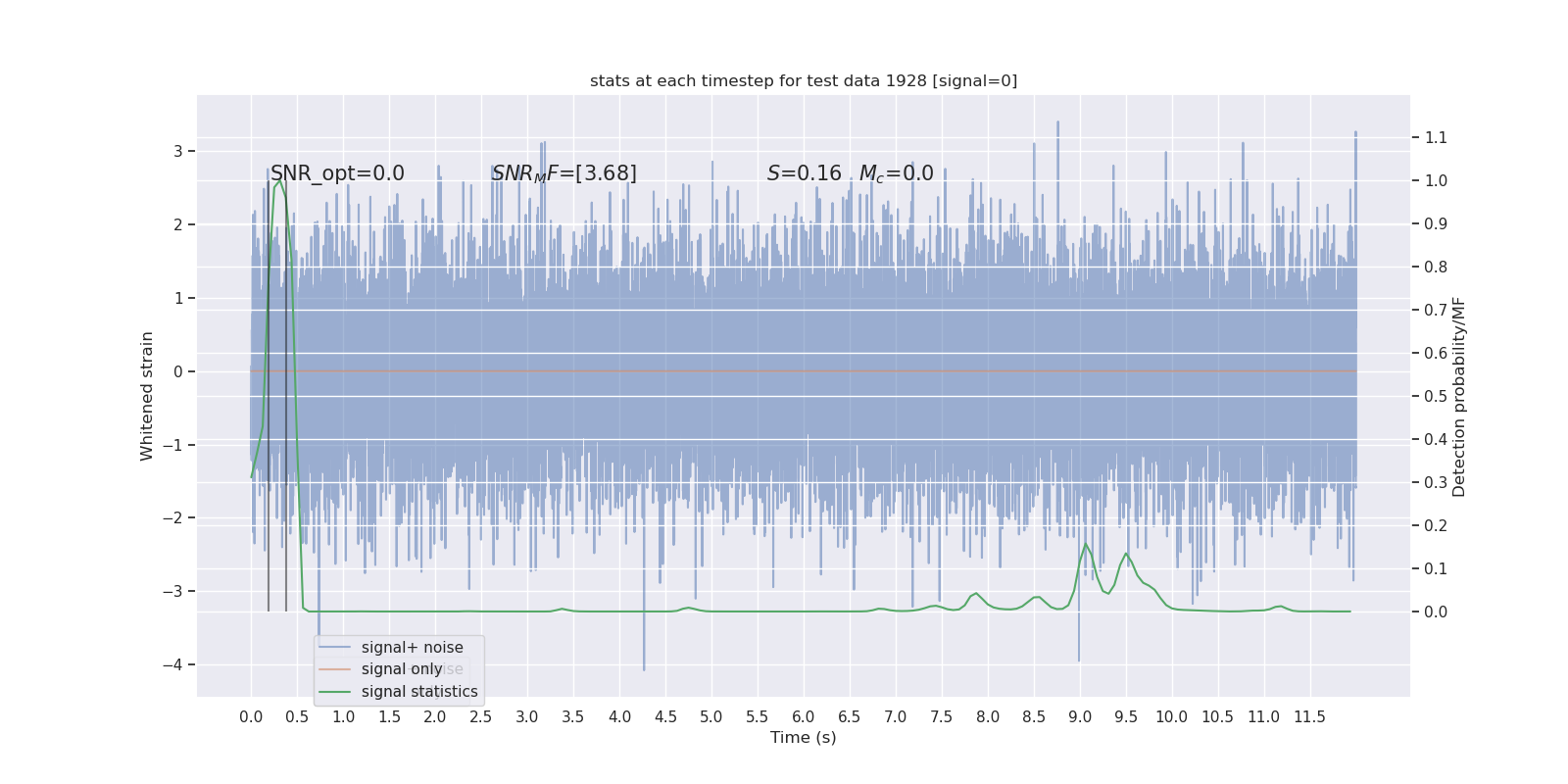This screenshot has height=784, width=1568.
Task: Click the right y-axis tick label 1.1
Action: [1436, 138]
